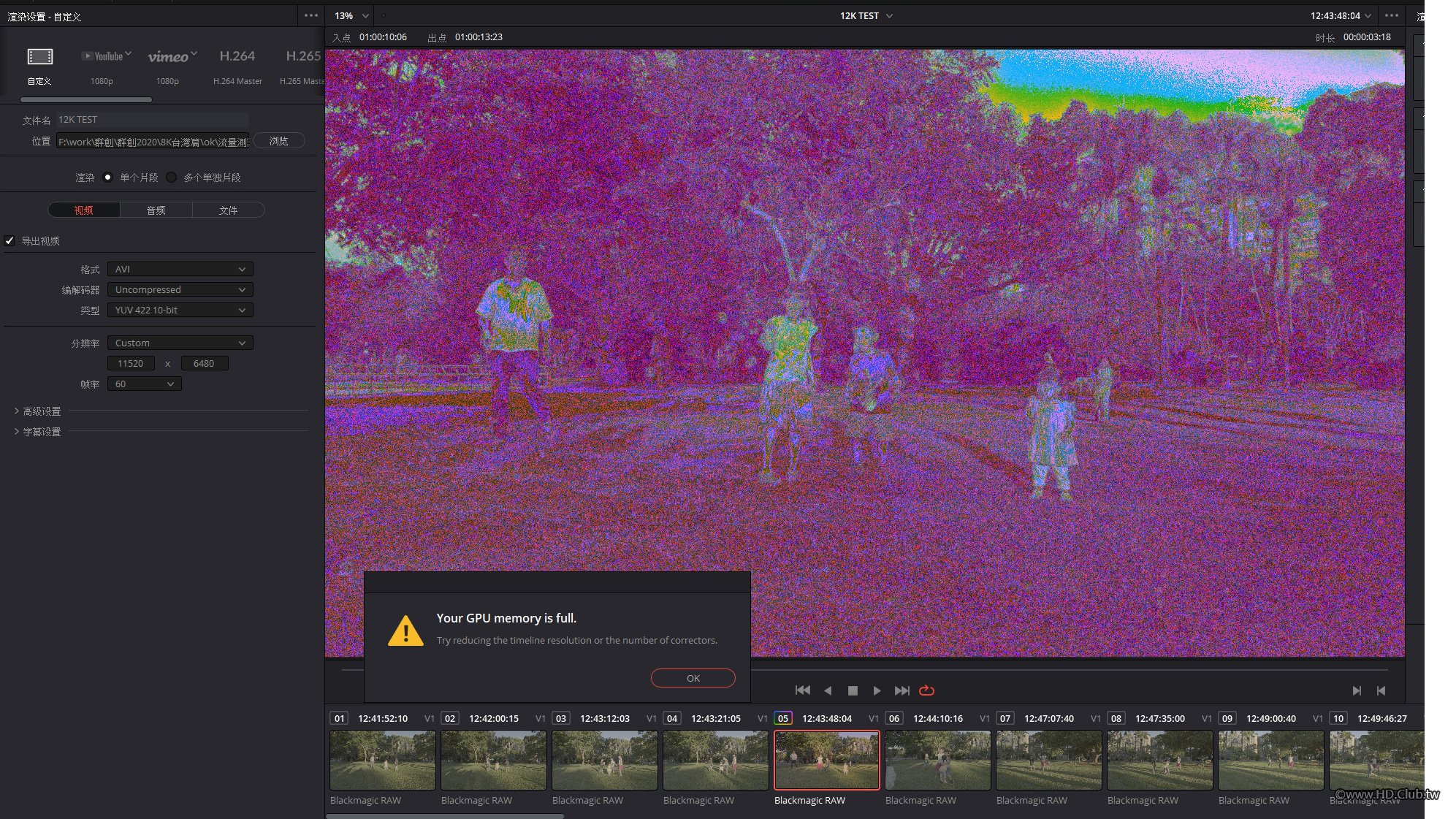This screenshot has height=819, width=1456.
Task: Toggle the red loop playback icon
Action: 926,690
